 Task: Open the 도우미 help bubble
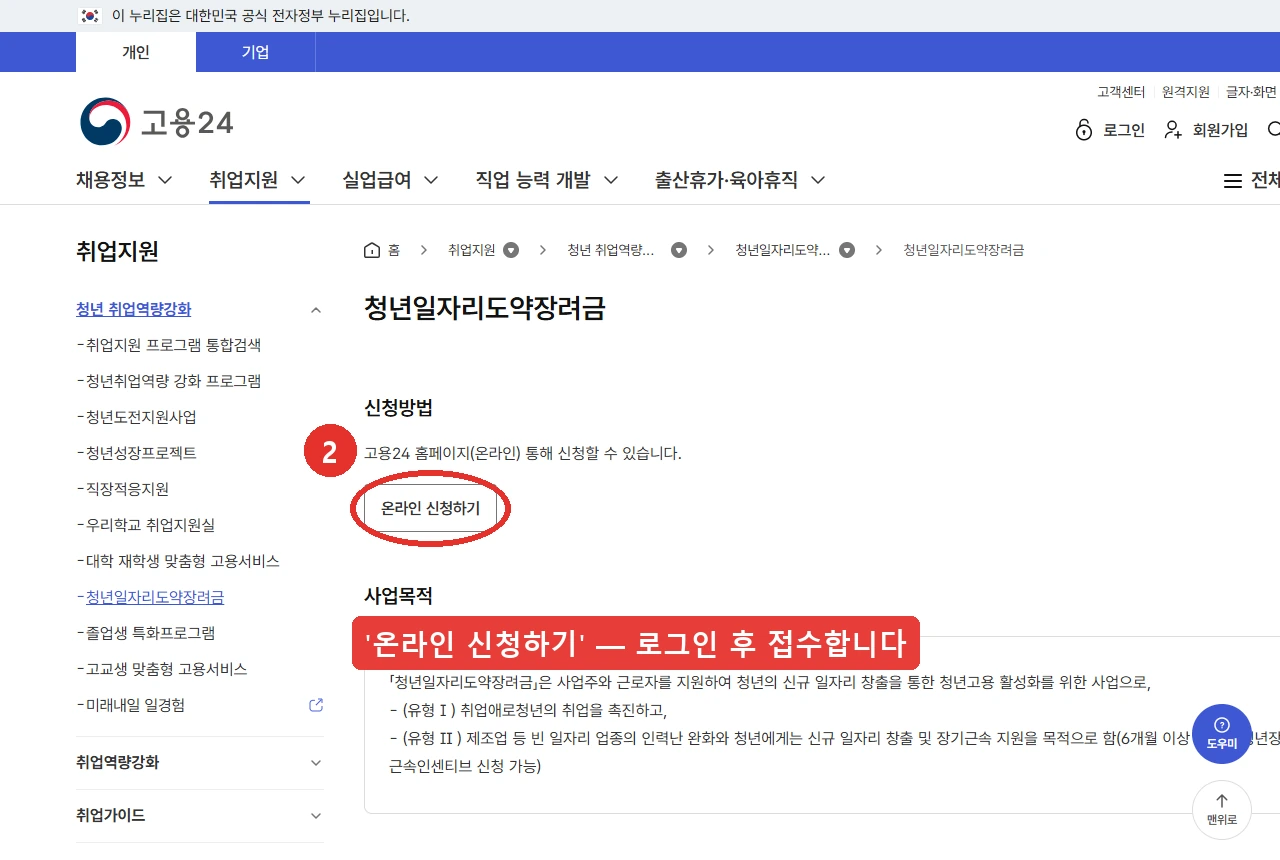tap(1221, 733)
